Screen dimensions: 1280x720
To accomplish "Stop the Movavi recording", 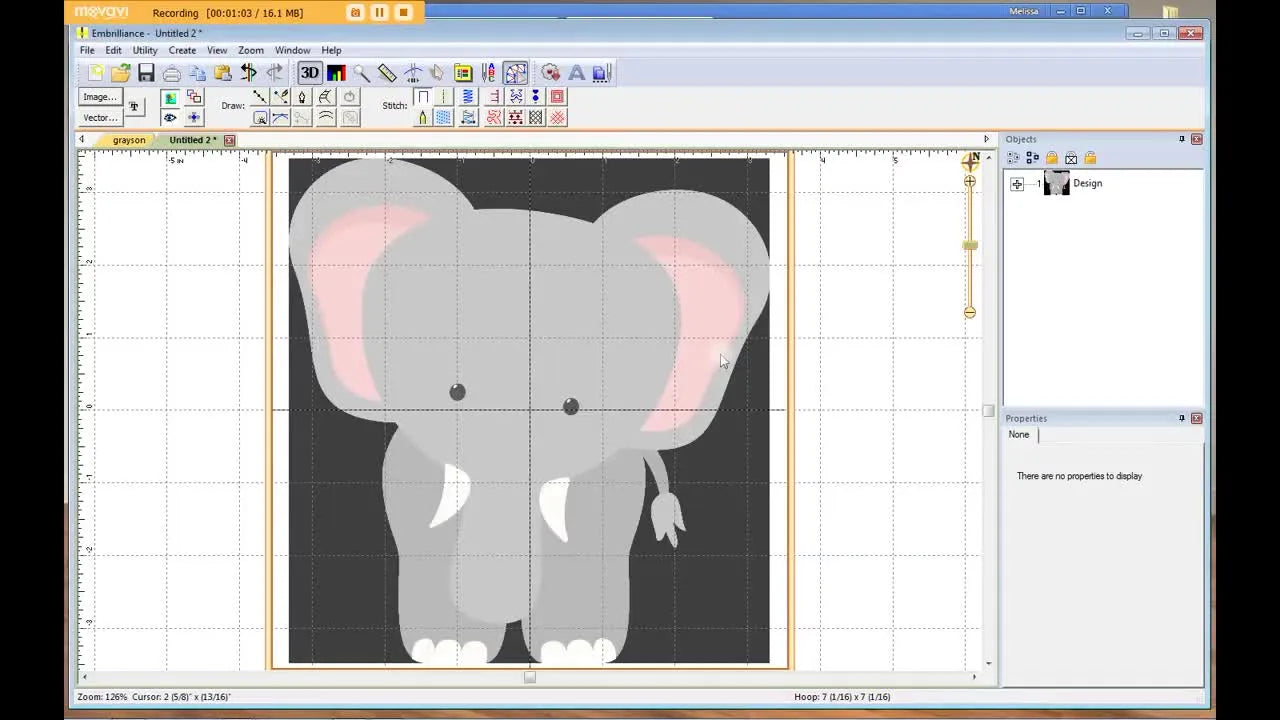I will (x=404, y=12).
